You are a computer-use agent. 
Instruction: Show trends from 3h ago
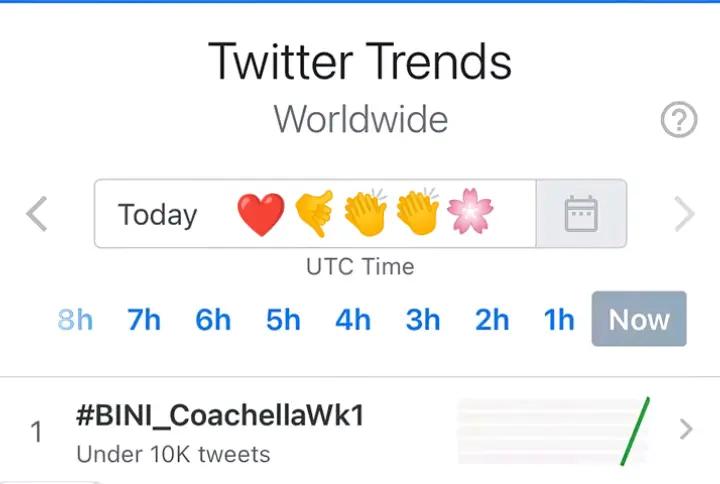pyautogui.click(x=422, y=320)
